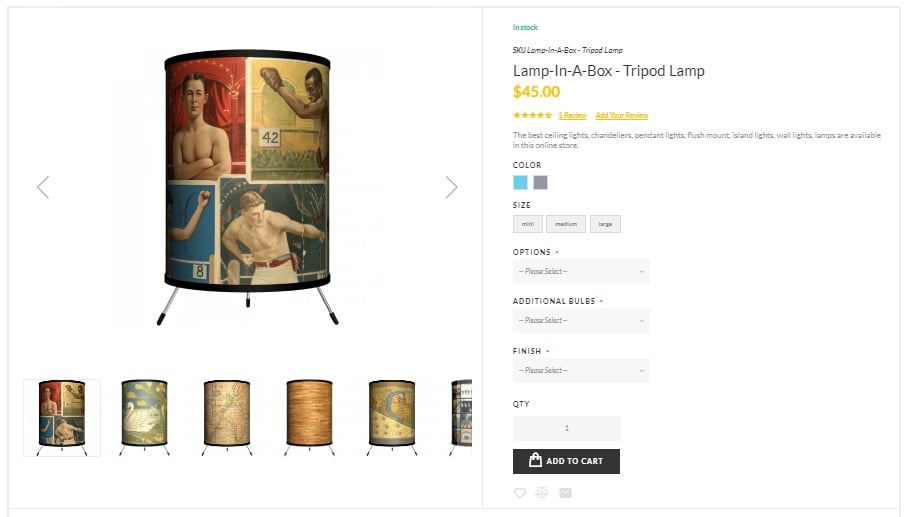This screenshot has width=911, height=517.
Task: Select the mini size option
Action: coord(528,224)
